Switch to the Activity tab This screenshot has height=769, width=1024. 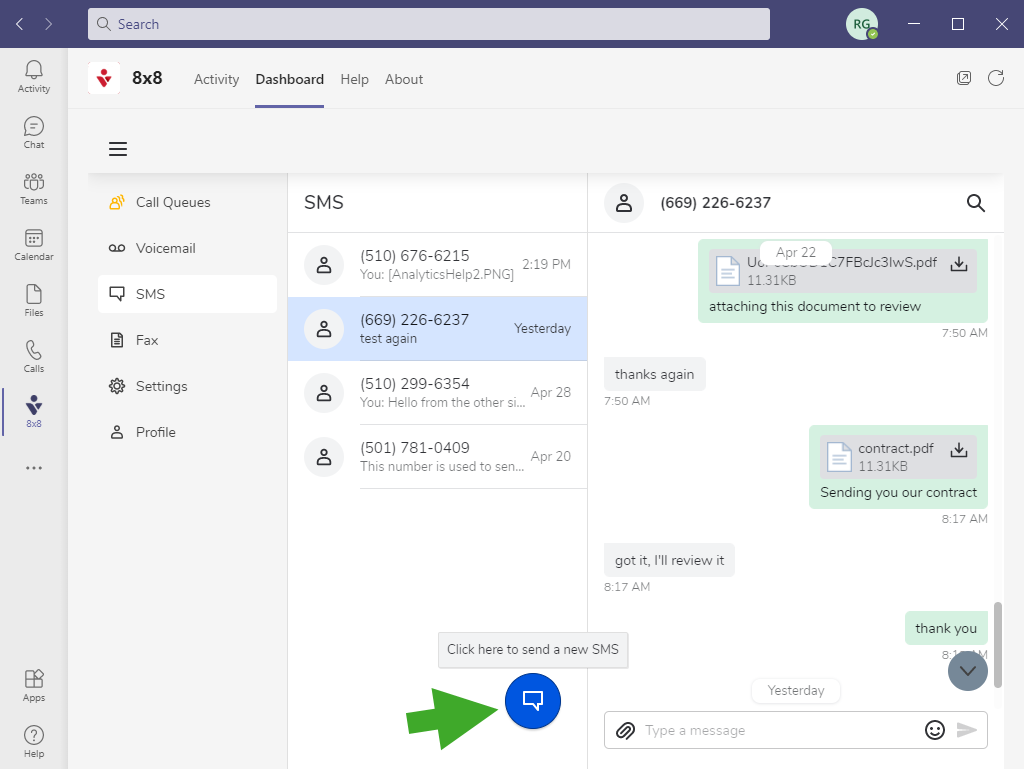tap(216, 79)
